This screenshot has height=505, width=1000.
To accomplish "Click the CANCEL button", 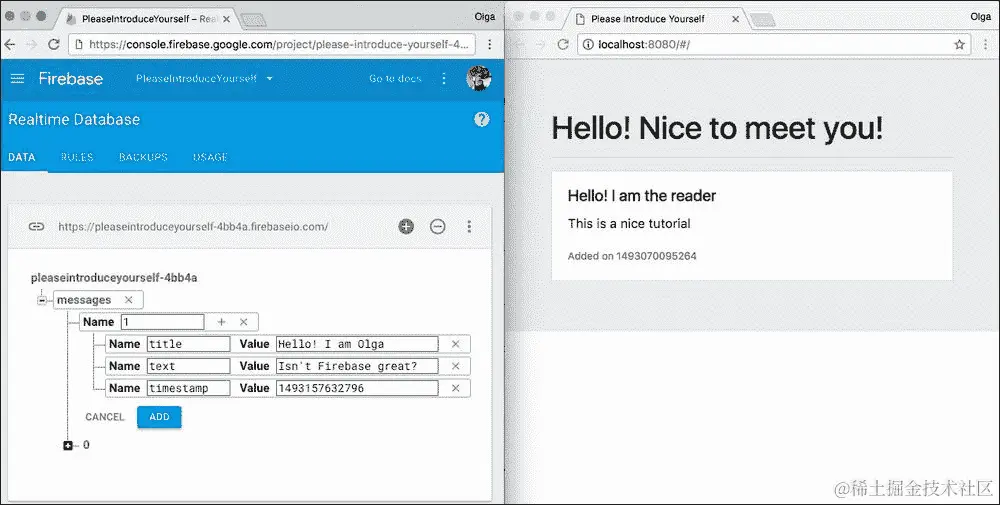I will tap(105, 417).
